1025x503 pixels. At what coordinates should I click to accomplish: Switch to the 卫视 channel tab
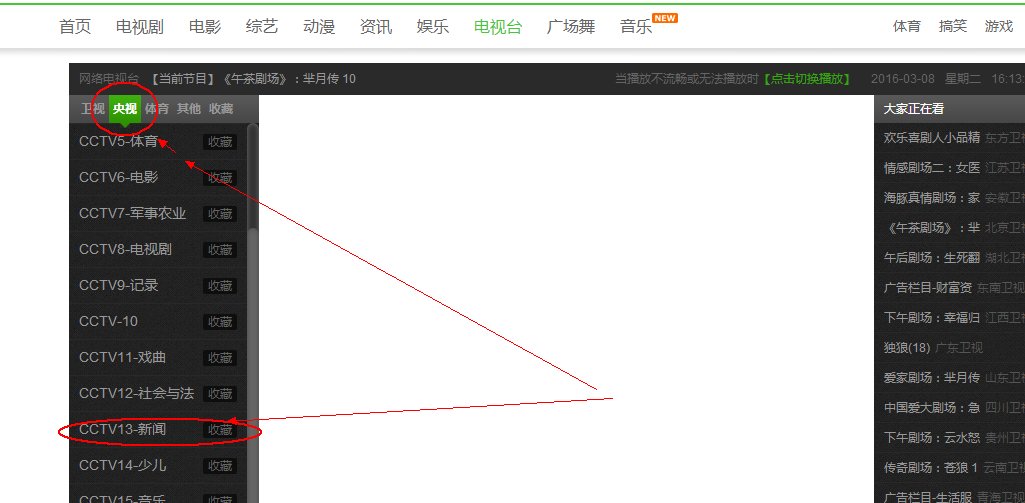[x=92, y=109]
